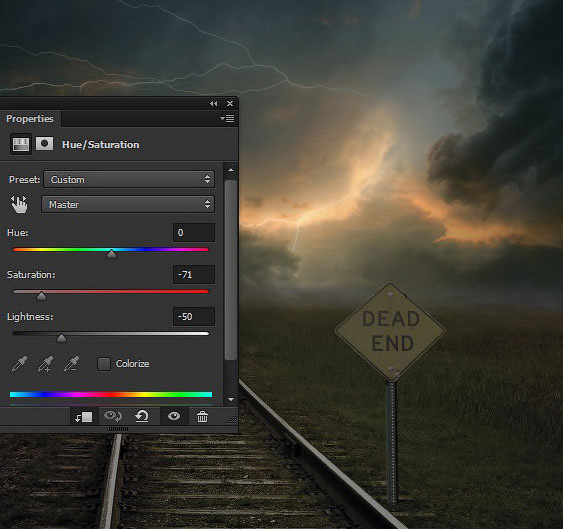563x529 pixels.
Task: Click the panel bottom resize grip
Action: (118, 429)
